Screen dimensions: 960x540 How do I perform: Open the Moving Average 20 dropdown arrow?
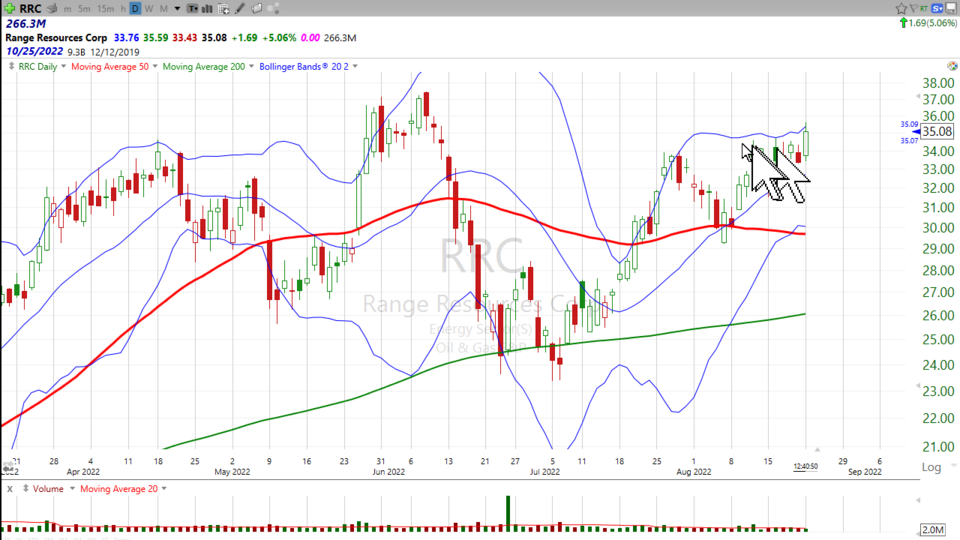tap(164, 489)
